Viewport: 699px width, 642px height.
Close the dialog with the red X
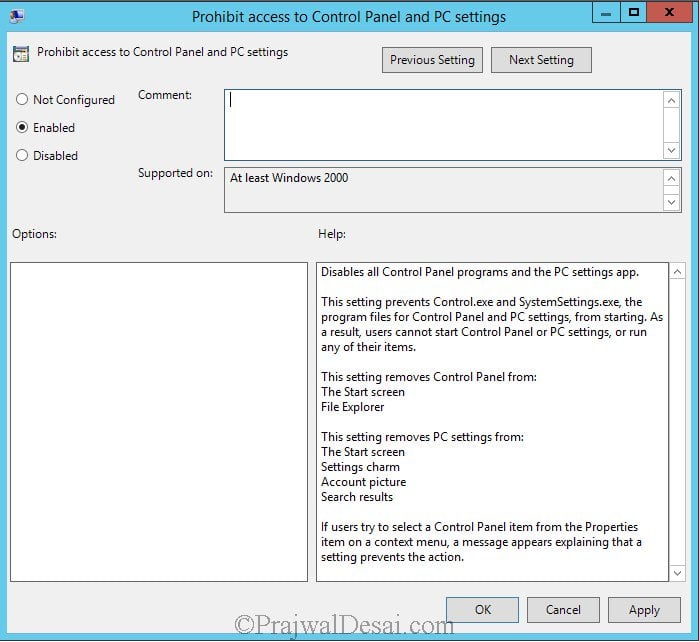point(669,12)
